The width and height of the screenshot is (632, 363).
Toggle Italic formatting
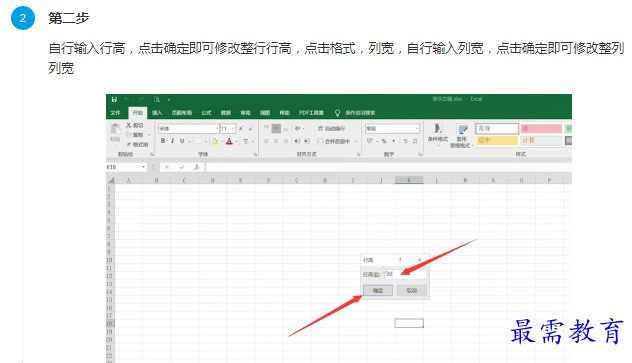tap(173, 141)
